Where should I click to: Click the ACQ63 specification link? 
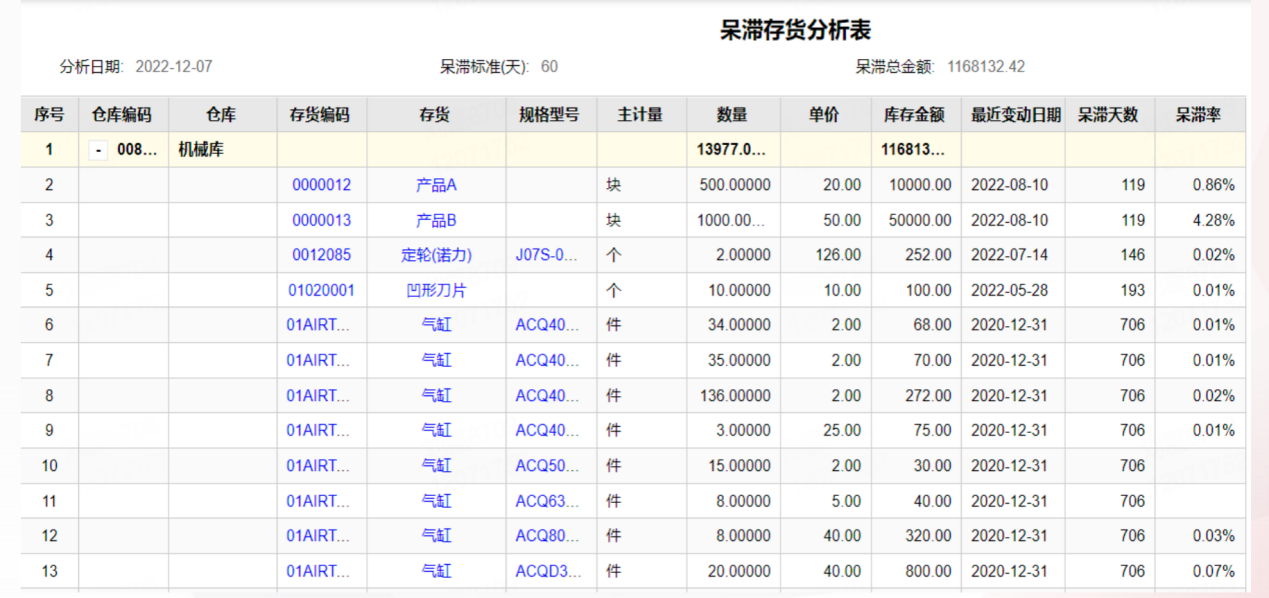pyautogui.click(x=547, y=501)
